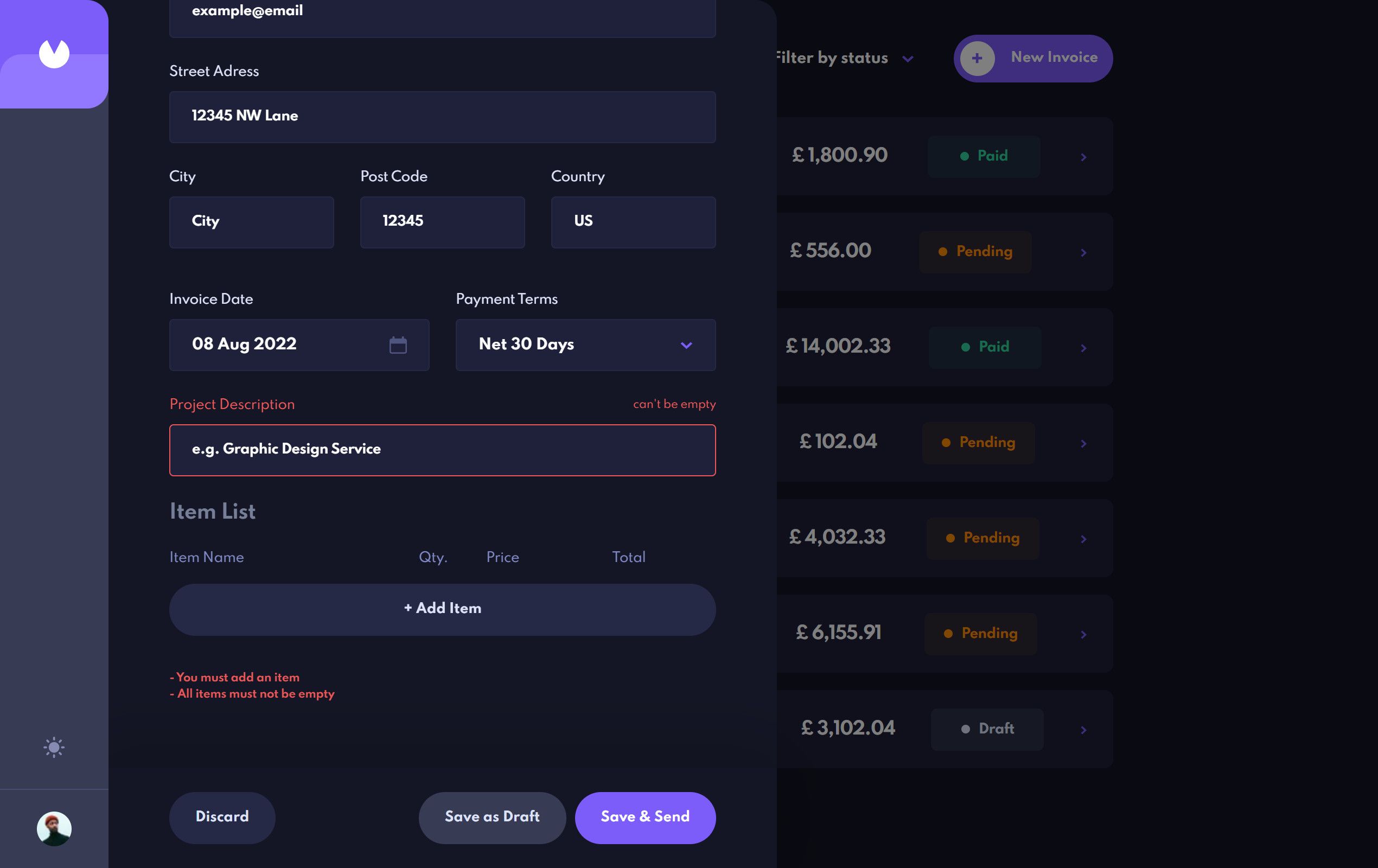Click the Pending badge on £4,032.33

point(982,538)
